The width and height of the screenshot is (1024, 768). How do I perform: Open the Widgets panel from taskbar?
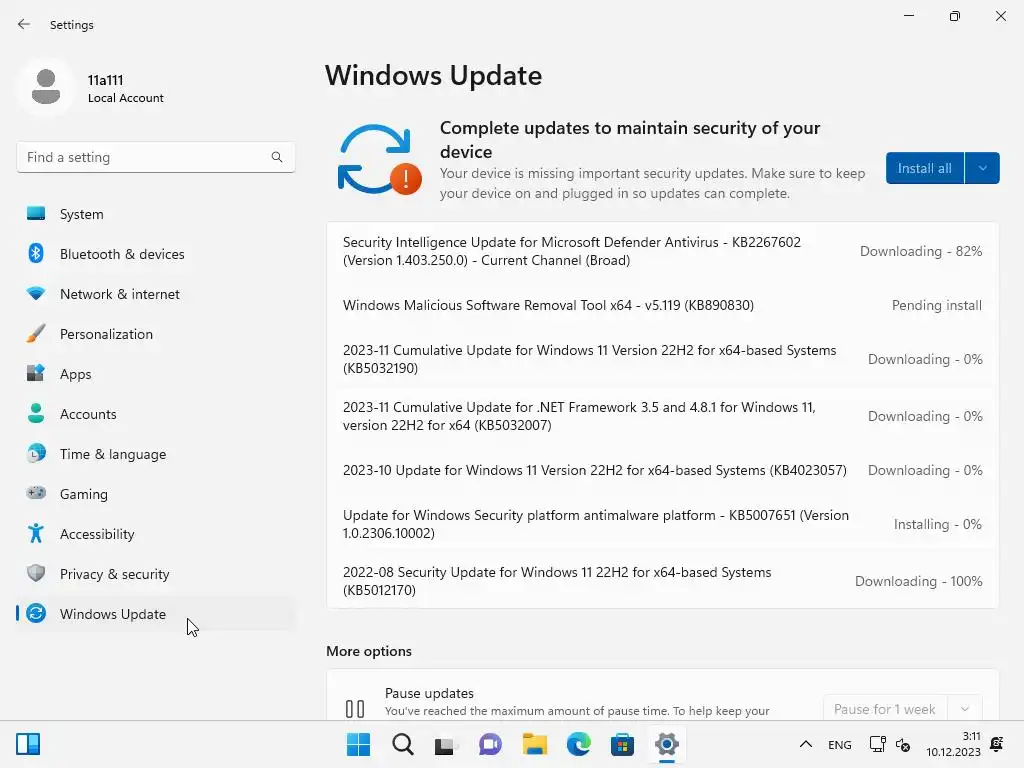tap(28, 744)
